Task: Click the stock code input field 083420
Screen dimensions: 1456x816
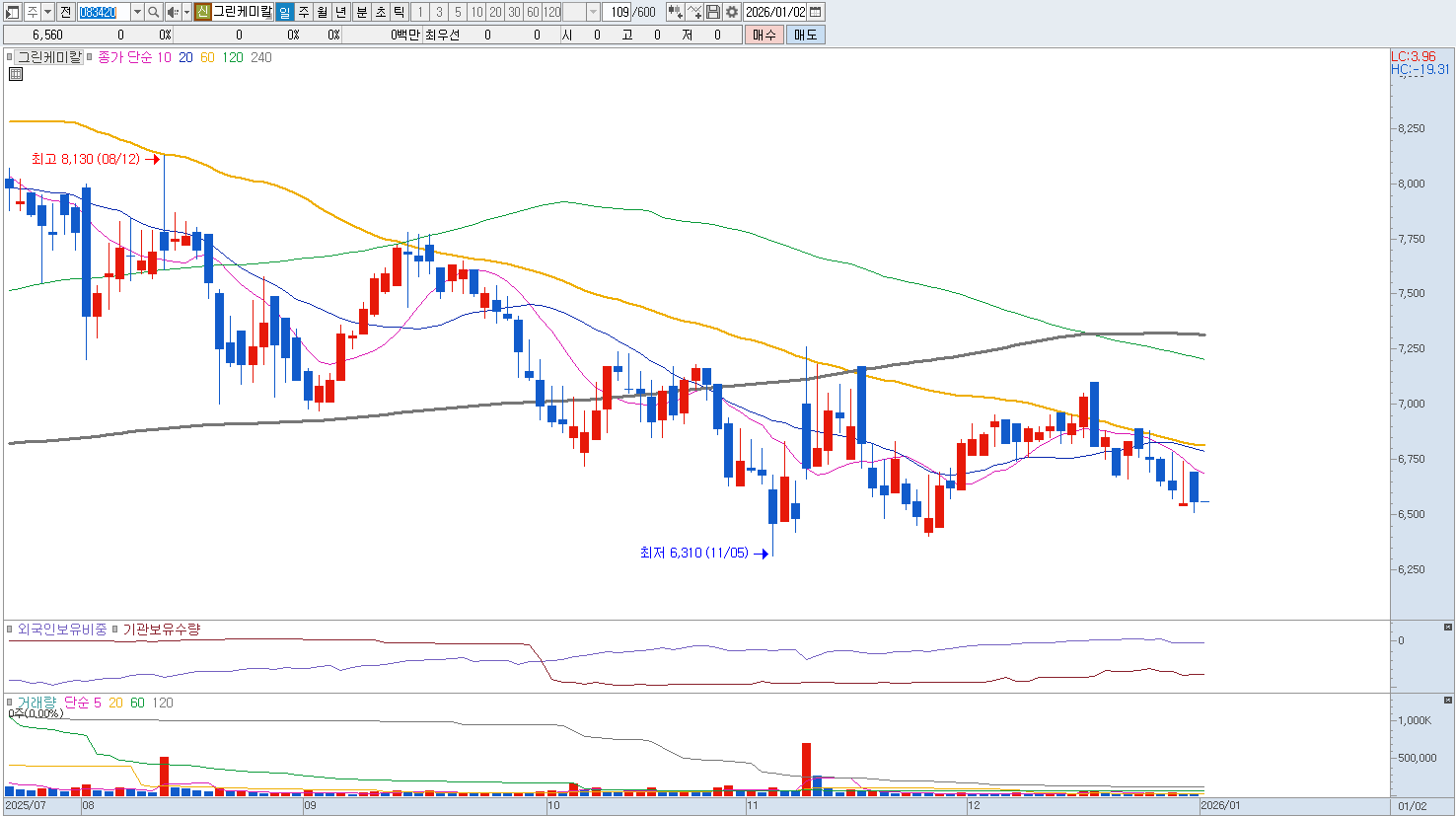Action: tap(103, 12)
